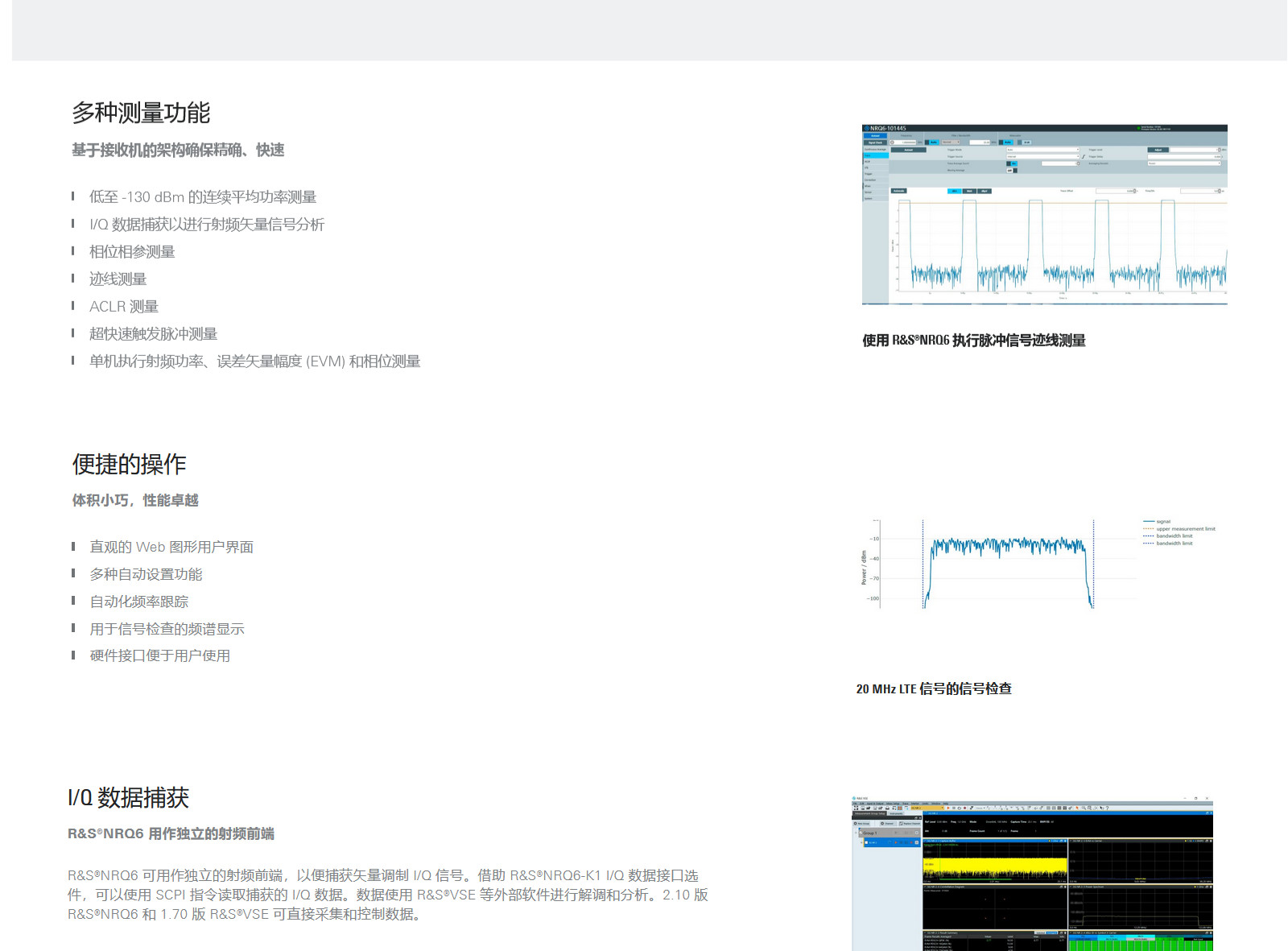Click the "相位相参测量" bullet item
The width and height of the screenshot is (1288, 951).
coord(132,252)
